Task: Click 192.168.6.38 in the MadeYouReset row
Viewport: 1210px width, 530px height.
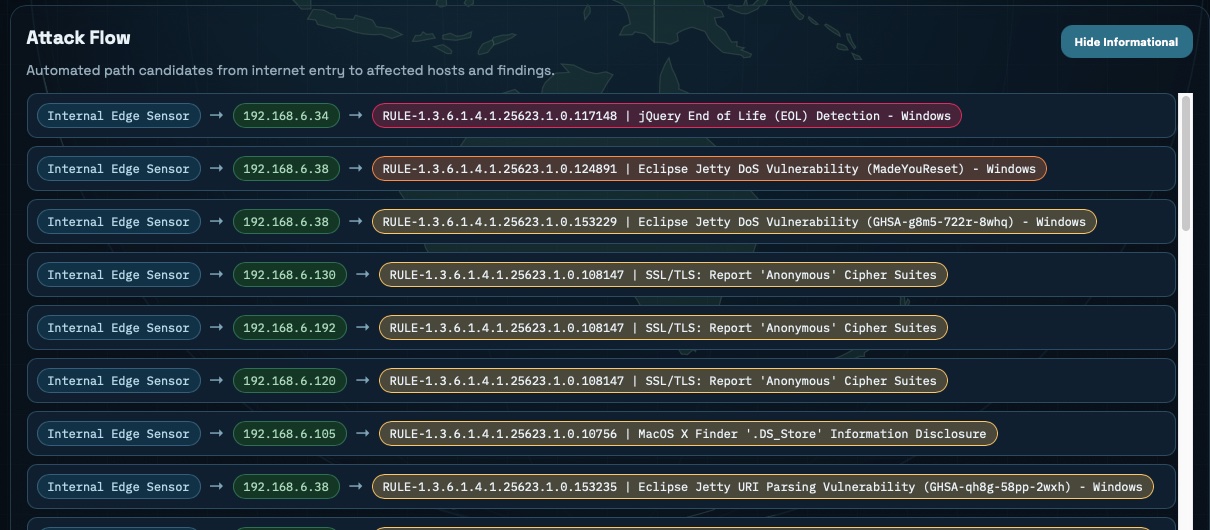Action: pyautogui.click(x=286, y=169)
